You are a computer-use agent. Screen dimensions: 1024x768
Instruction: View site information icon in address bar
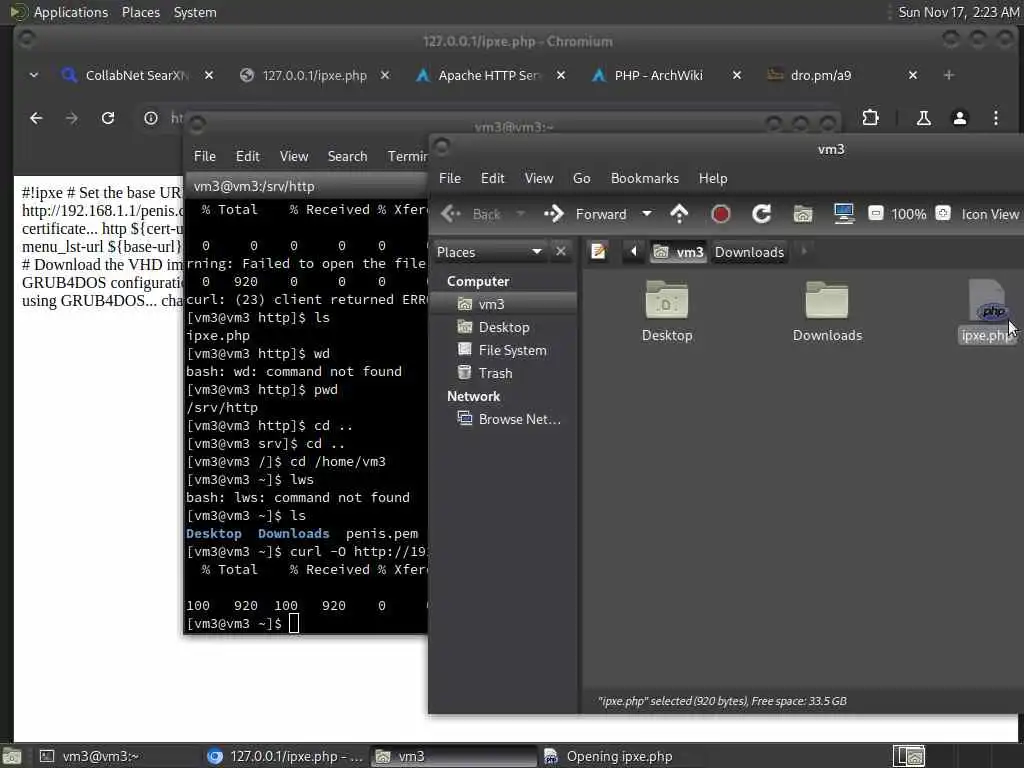click(x=151, y=118)
